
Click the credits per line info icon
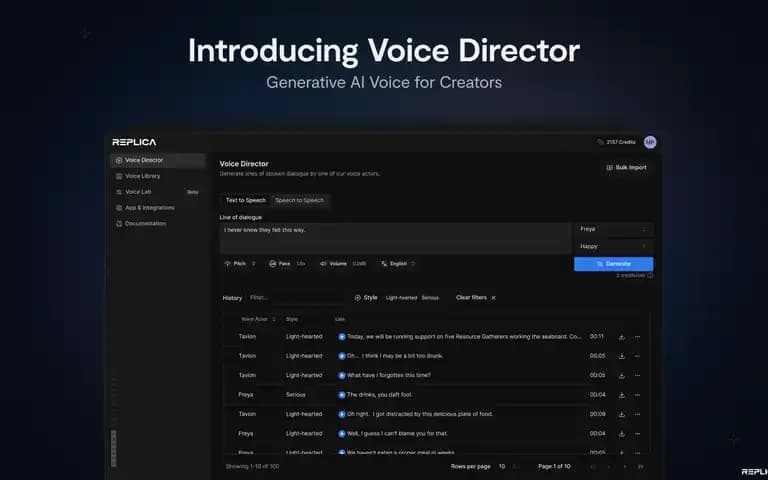(x=650, y=276)
